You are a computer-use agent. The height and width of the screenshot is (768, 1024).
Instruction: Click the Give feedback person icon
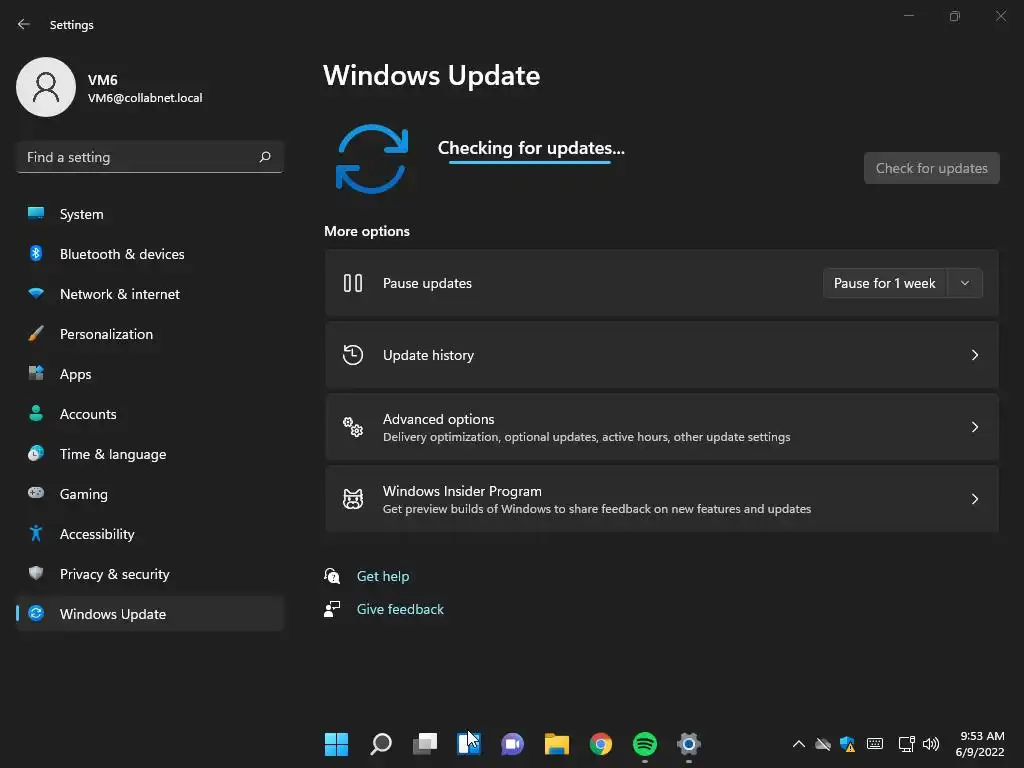click(x=332, y=609)
